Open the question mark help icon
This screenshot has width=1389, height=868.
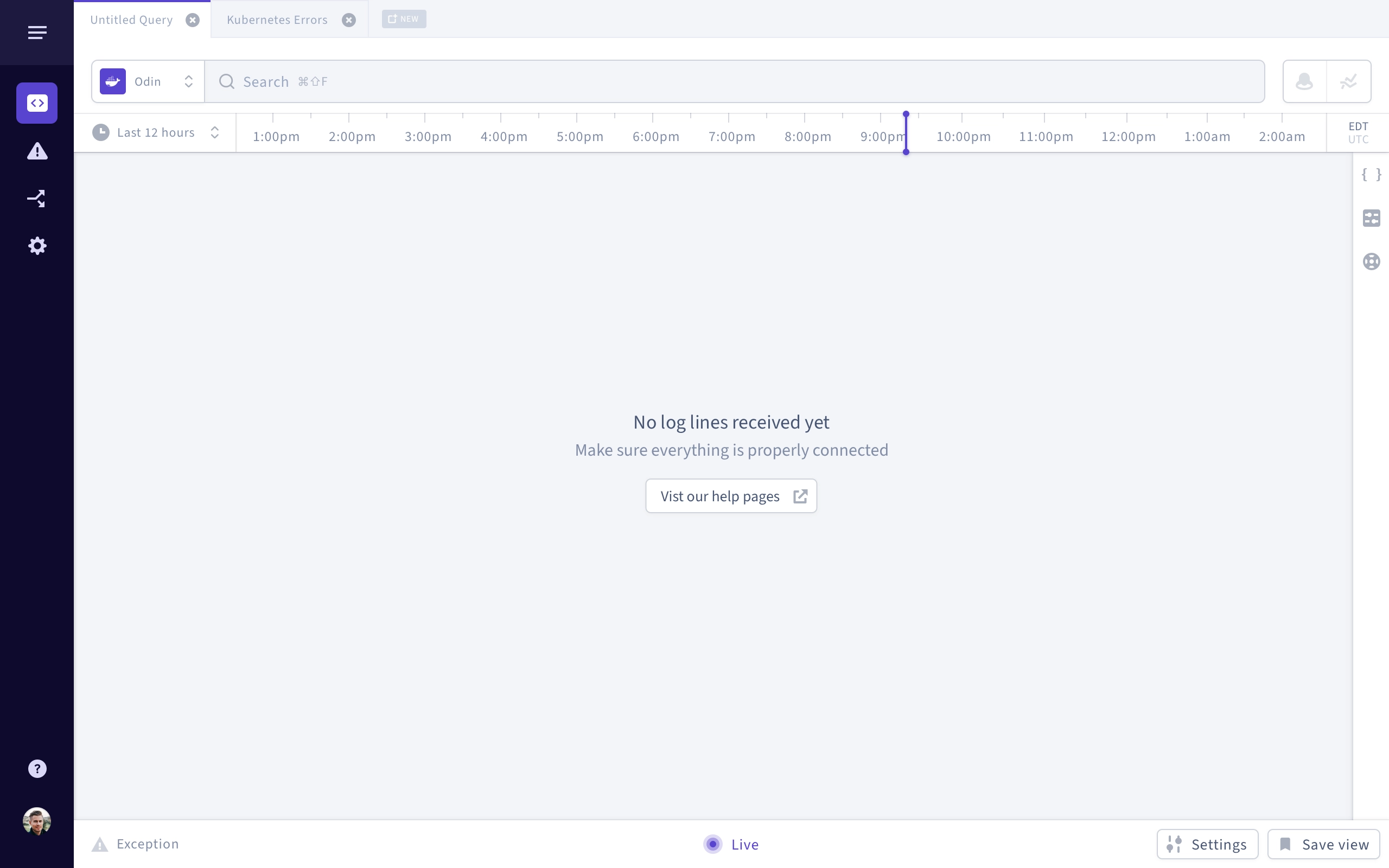click(x=37, y=769)
